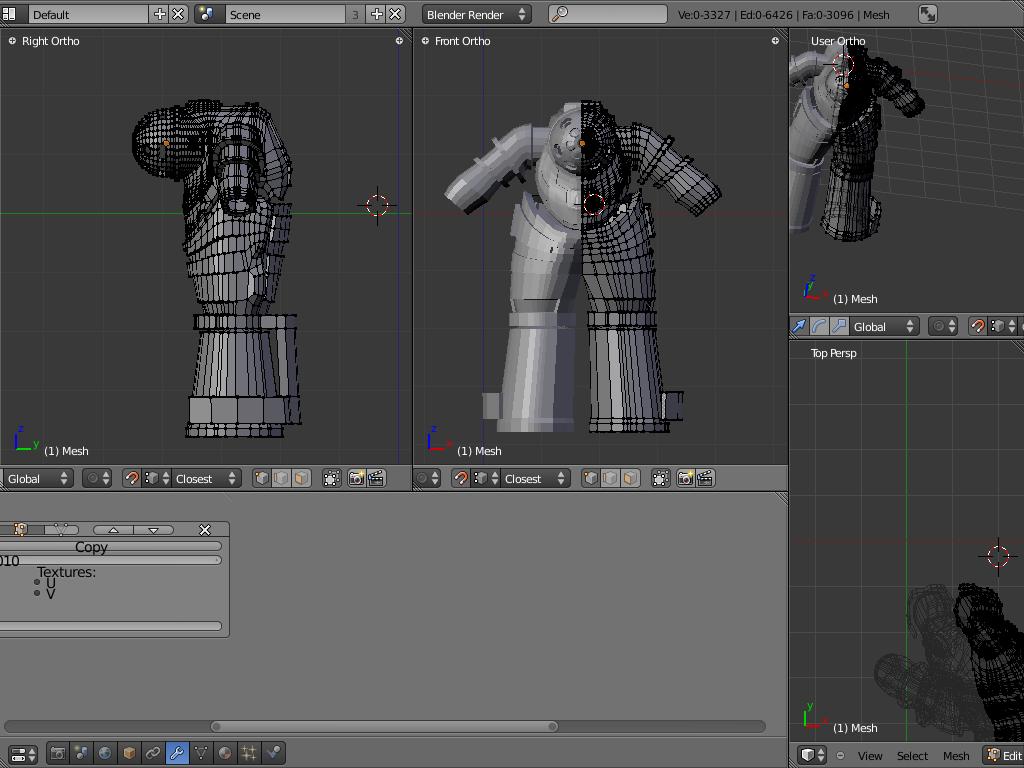Render OpenGL animation from Front Ortho view
The image size is (1024, 768).
coord(705,479)
